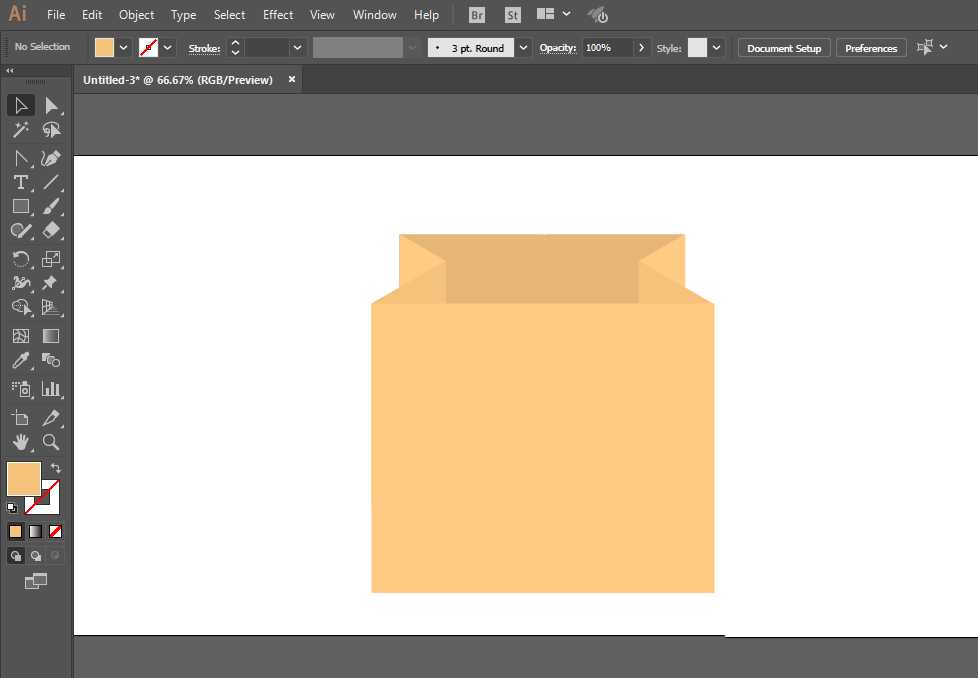Click the Preferences button
Viewport: 978px width, 678px height.
coord(871,48)
